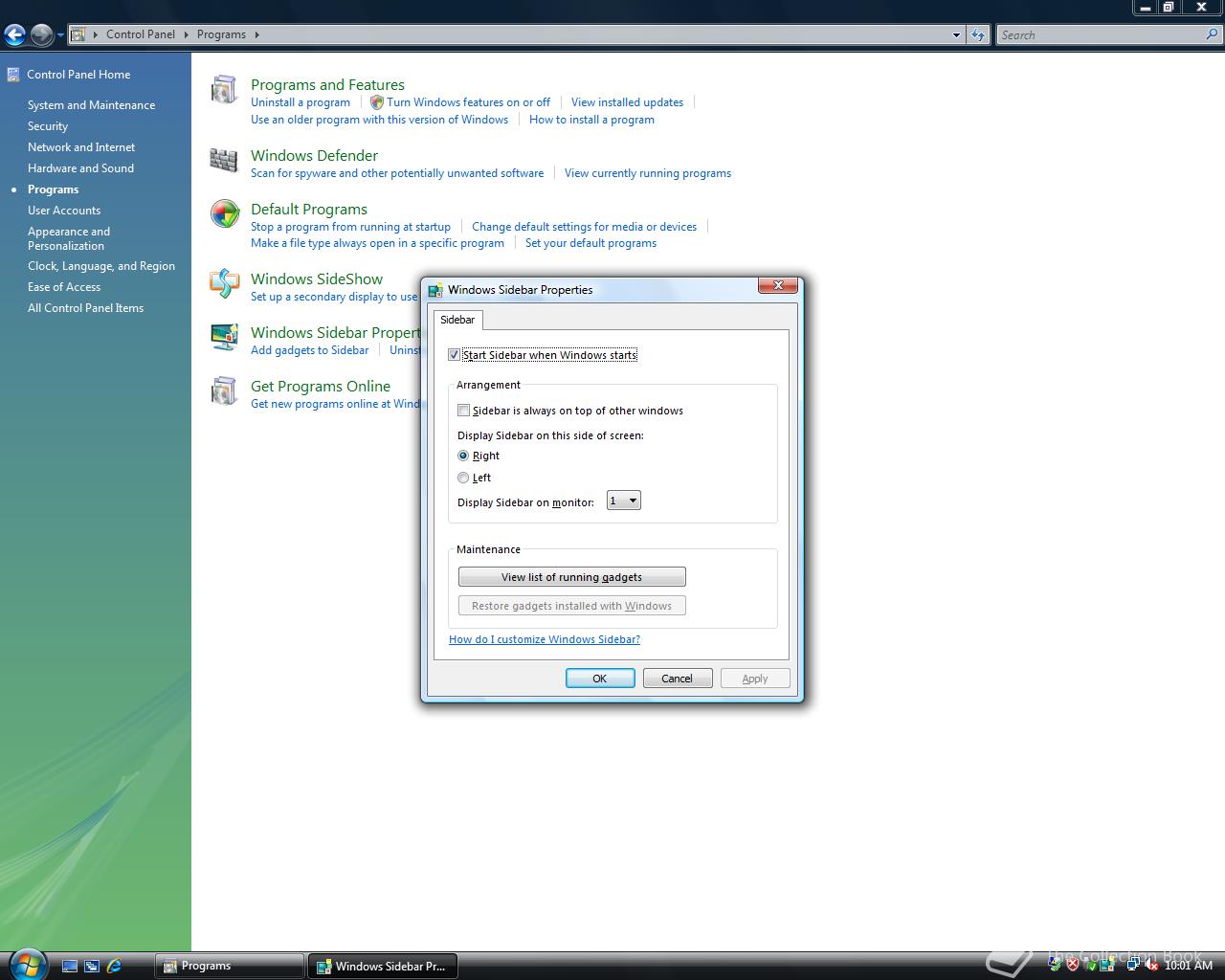Click the network connection tray icon
The height and width of the screenshot is (980, 1225).
[1134, 965]
